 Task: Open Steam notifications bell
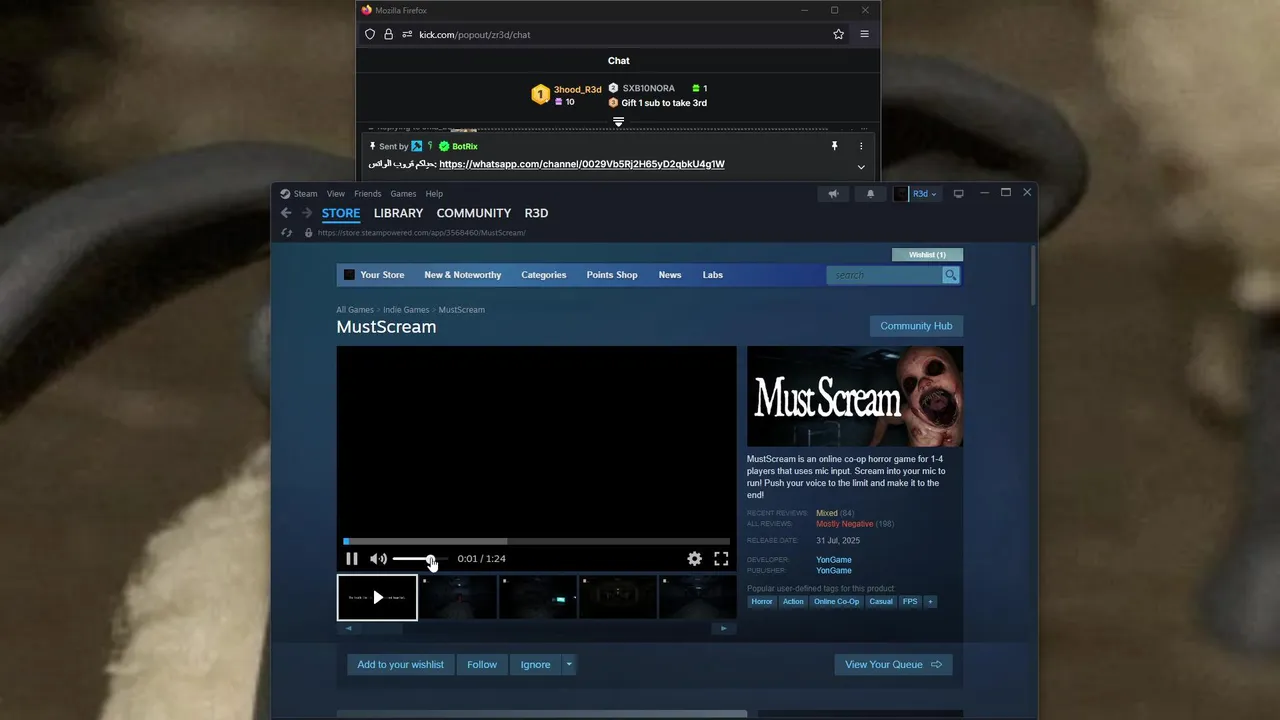(x=870, y=194)
